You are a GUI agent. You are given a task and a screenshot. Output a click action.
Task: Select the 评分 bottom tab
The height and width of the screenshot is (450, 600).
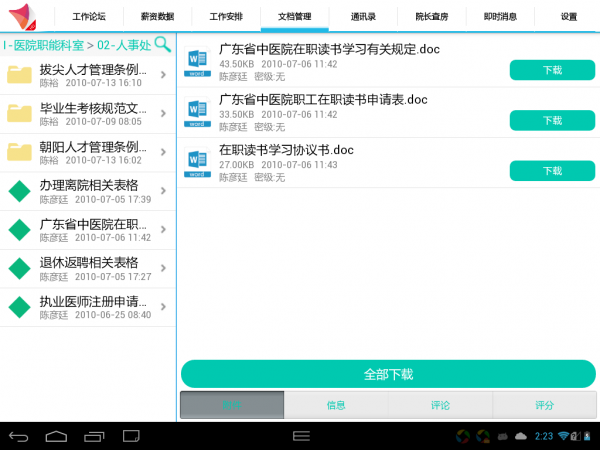pyautogui.click(x=544, y=405)
